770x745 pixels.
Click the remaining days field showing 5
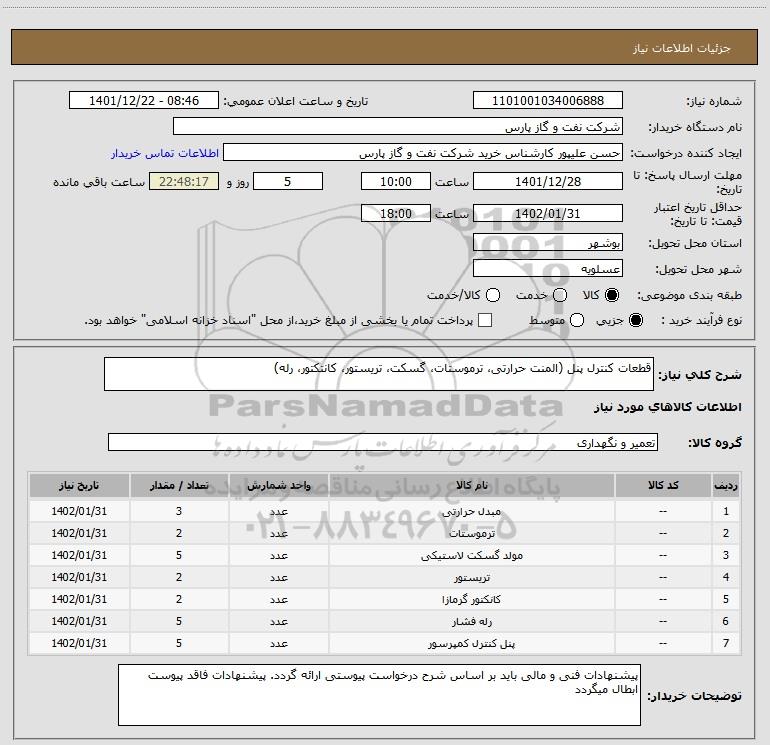pyautogui.click(x=288, y=182)
